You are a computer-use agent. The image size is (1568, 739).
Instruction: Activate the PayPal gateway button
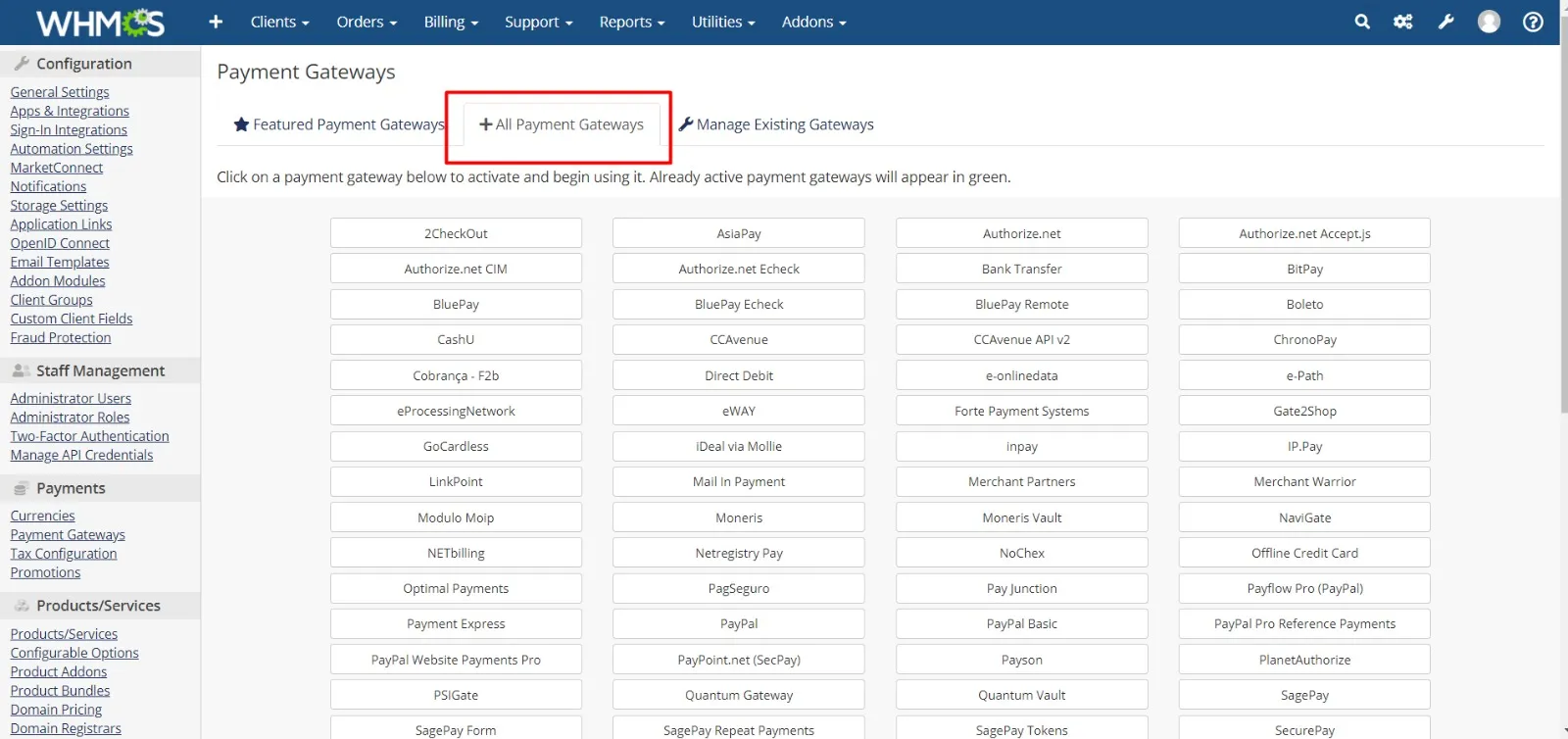(739, 624)
